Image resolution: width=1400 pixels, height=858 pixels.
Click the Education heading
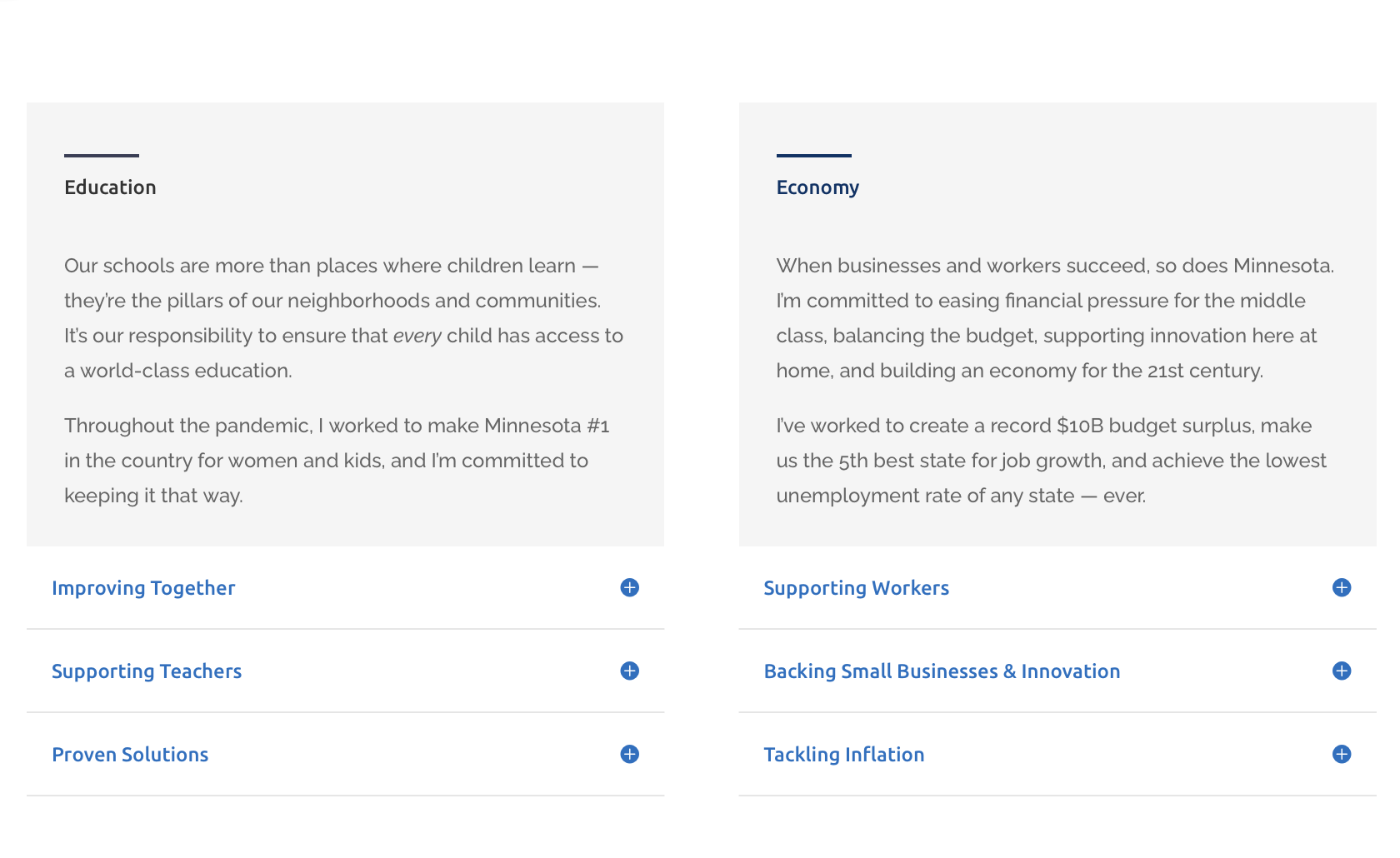click(x=110, y=187)
